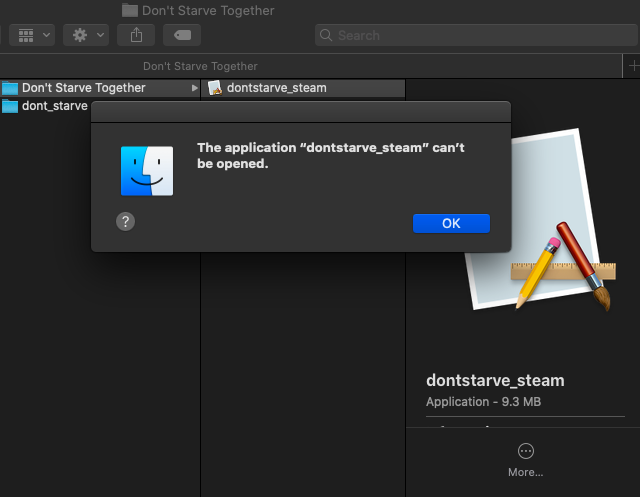Image resolution: width=640 pixels, height=497 pixels.
Task: Select the dontstarve_steam application file
Action: click(x=303, y=88)
